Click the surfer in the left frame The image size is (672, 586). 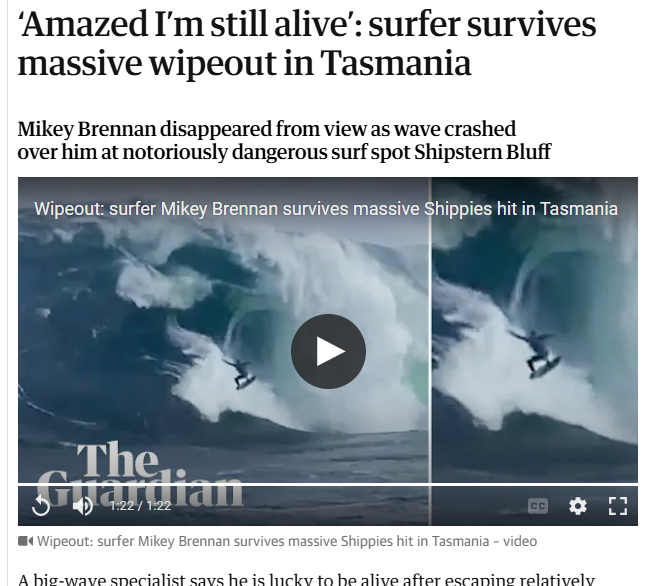tap(242, 373)
